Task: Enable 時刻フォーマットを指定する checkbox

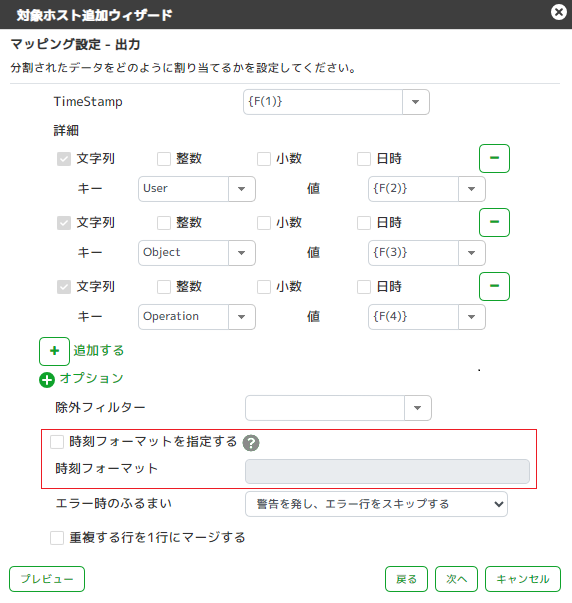Action: (x=57, y=442)
